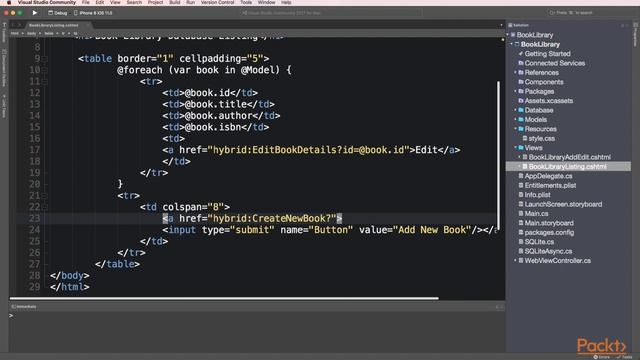
Task: Collapse the BookLibrary project node
Action: click(512, 44)
